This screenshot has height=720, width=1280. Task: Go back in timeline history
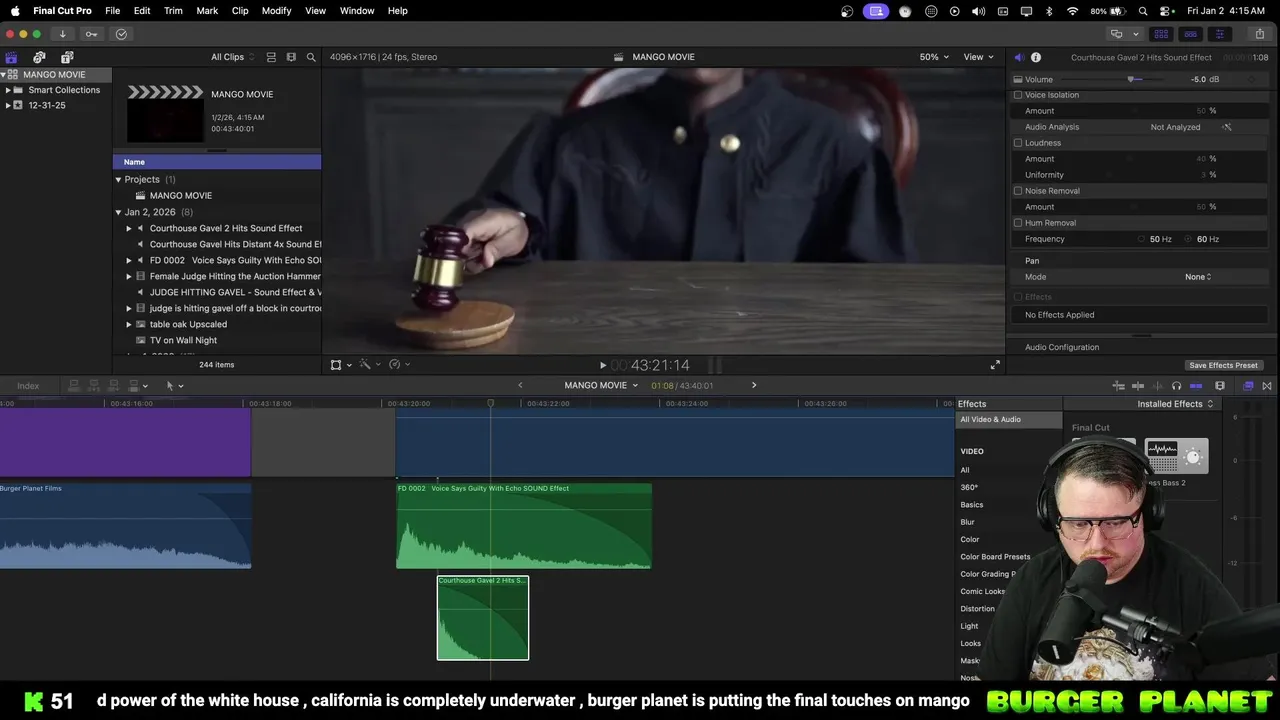click(520, 385)
